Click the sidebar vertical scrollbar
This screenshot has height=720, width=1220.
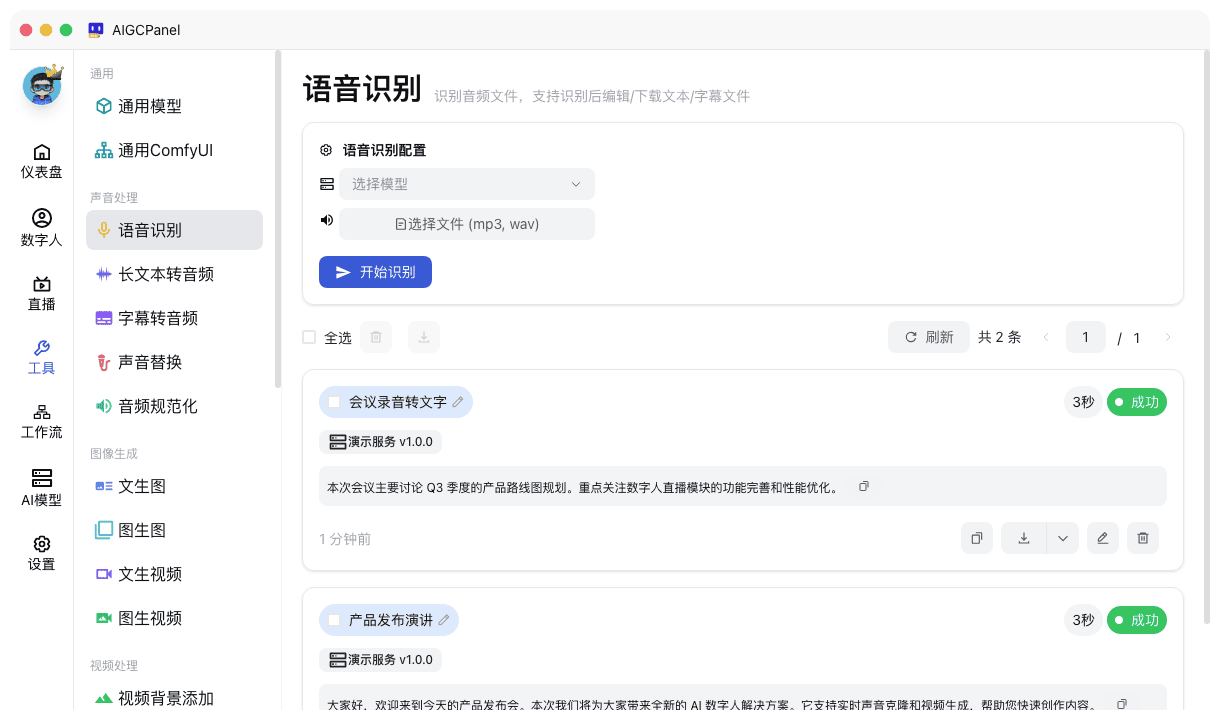click(x=278, y=220)
